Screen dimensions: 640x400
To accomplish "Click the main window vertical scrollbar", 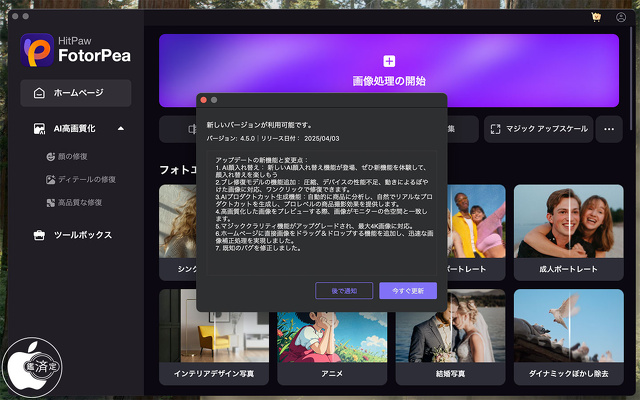I will pos(631,80).
